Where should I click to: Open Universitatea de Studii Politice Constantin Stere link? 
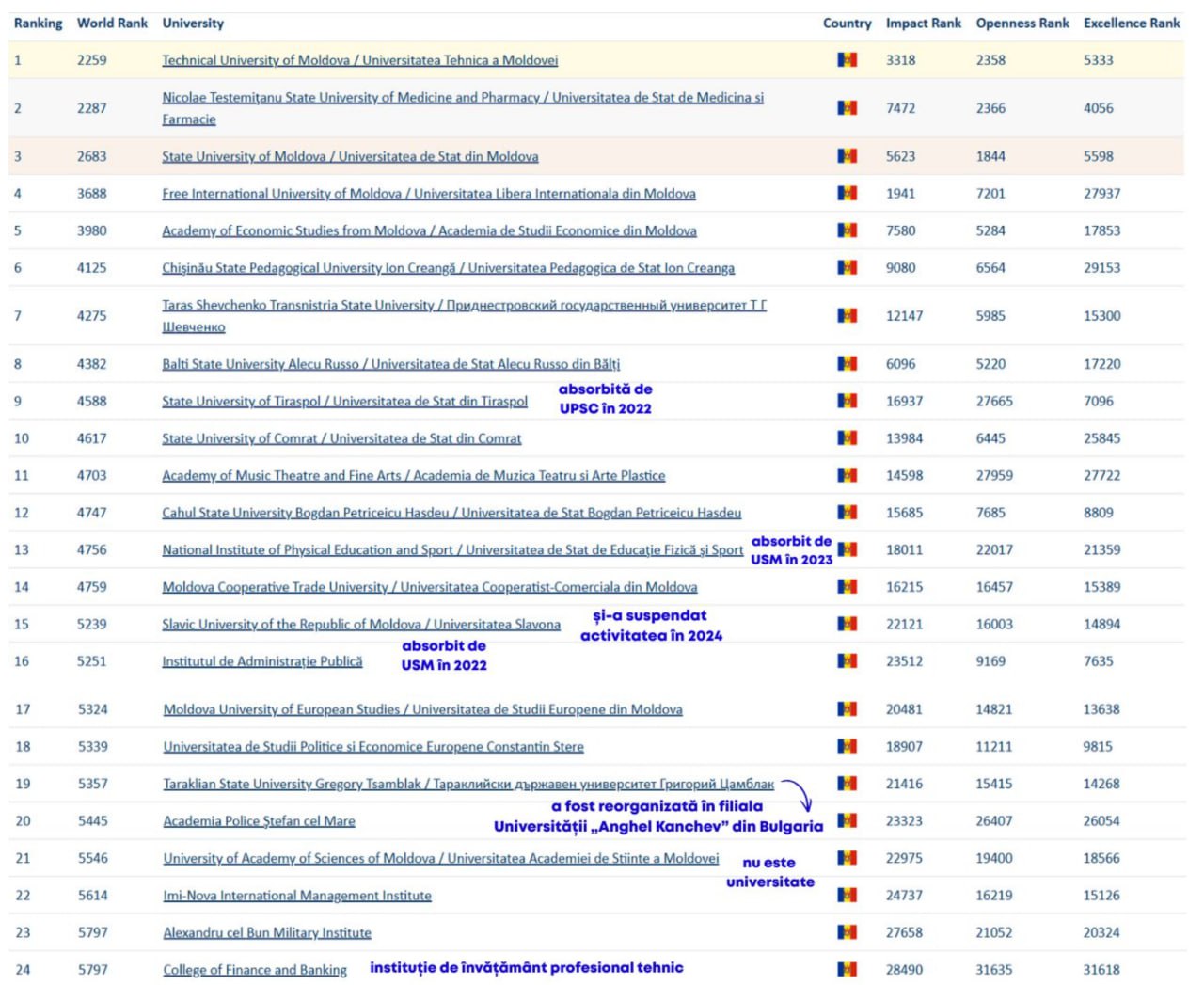(x=373, y=747)
